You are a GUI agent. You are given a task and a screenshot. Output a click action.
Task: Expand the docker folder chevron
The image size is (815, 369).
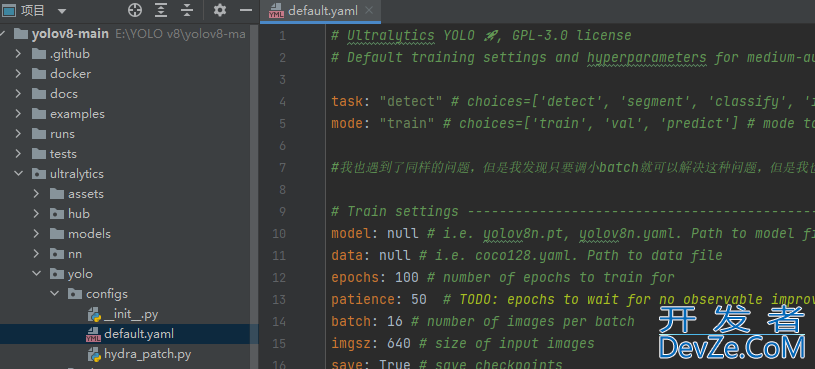tap(18, 74)
